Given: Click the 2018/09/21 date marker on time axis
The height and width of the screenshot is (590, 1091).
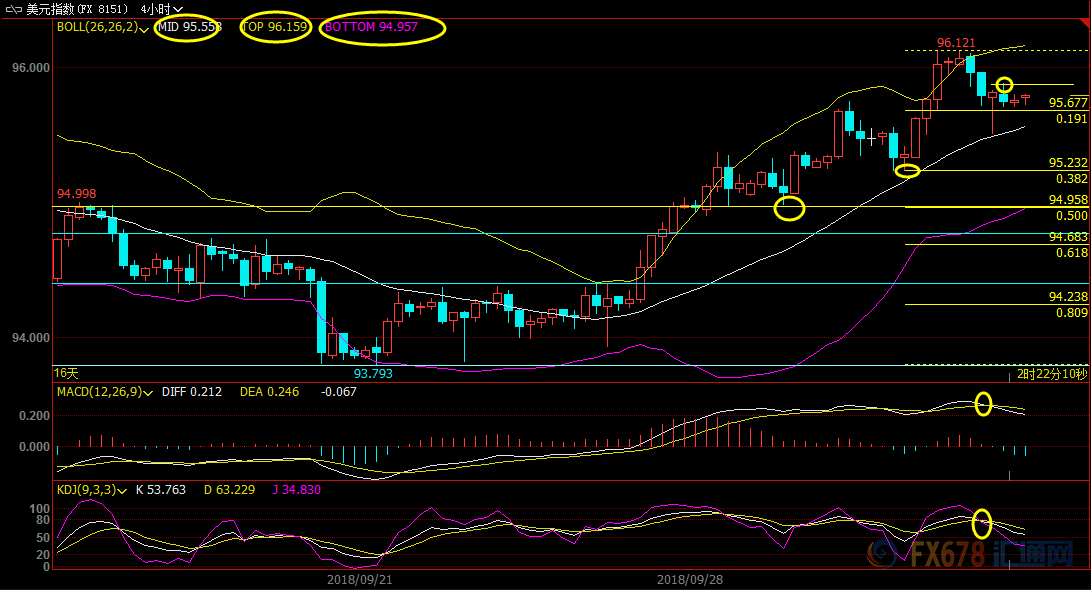Looking at the screenshot, I should coord(358,579).
